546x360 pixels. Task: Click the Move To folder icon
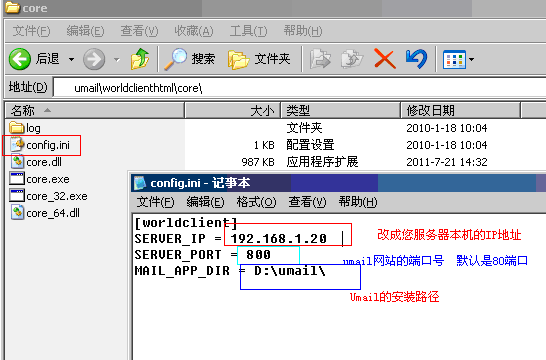coord(320,59)
